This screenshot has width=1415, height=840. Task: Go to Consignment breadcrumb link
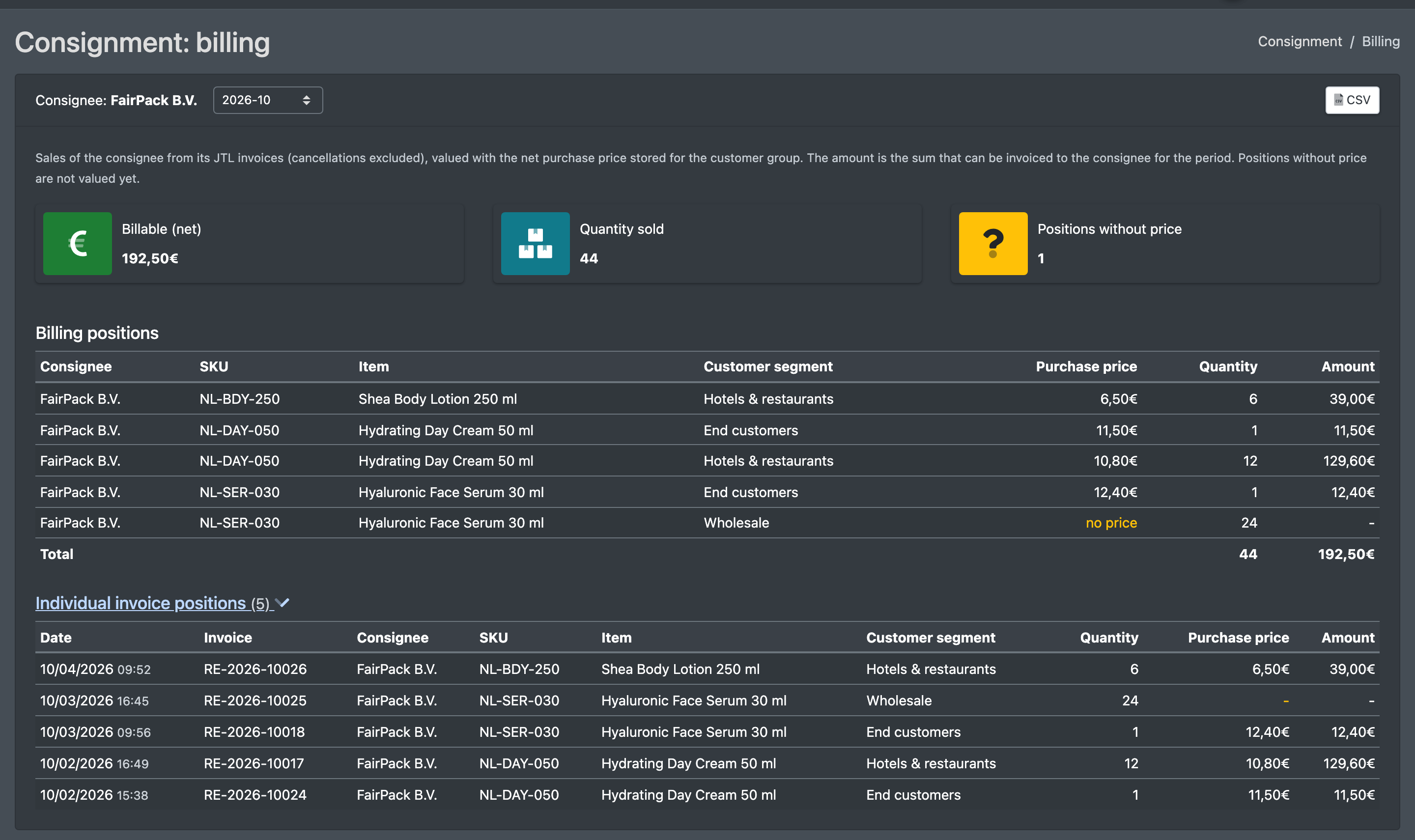click(1300, 41)
